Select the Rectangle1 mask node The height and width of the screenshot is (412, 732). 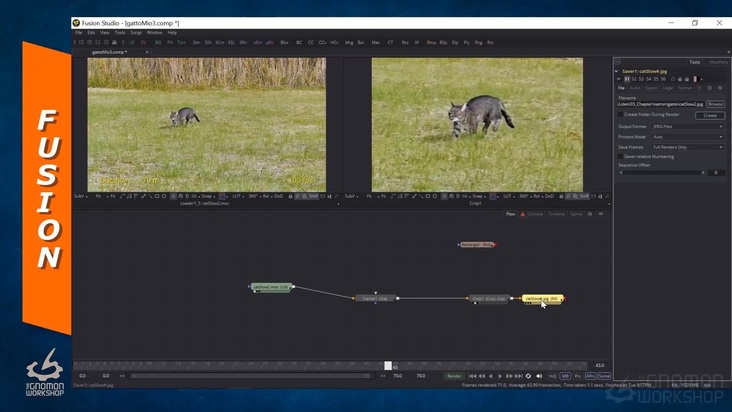[x=477, y=244]
